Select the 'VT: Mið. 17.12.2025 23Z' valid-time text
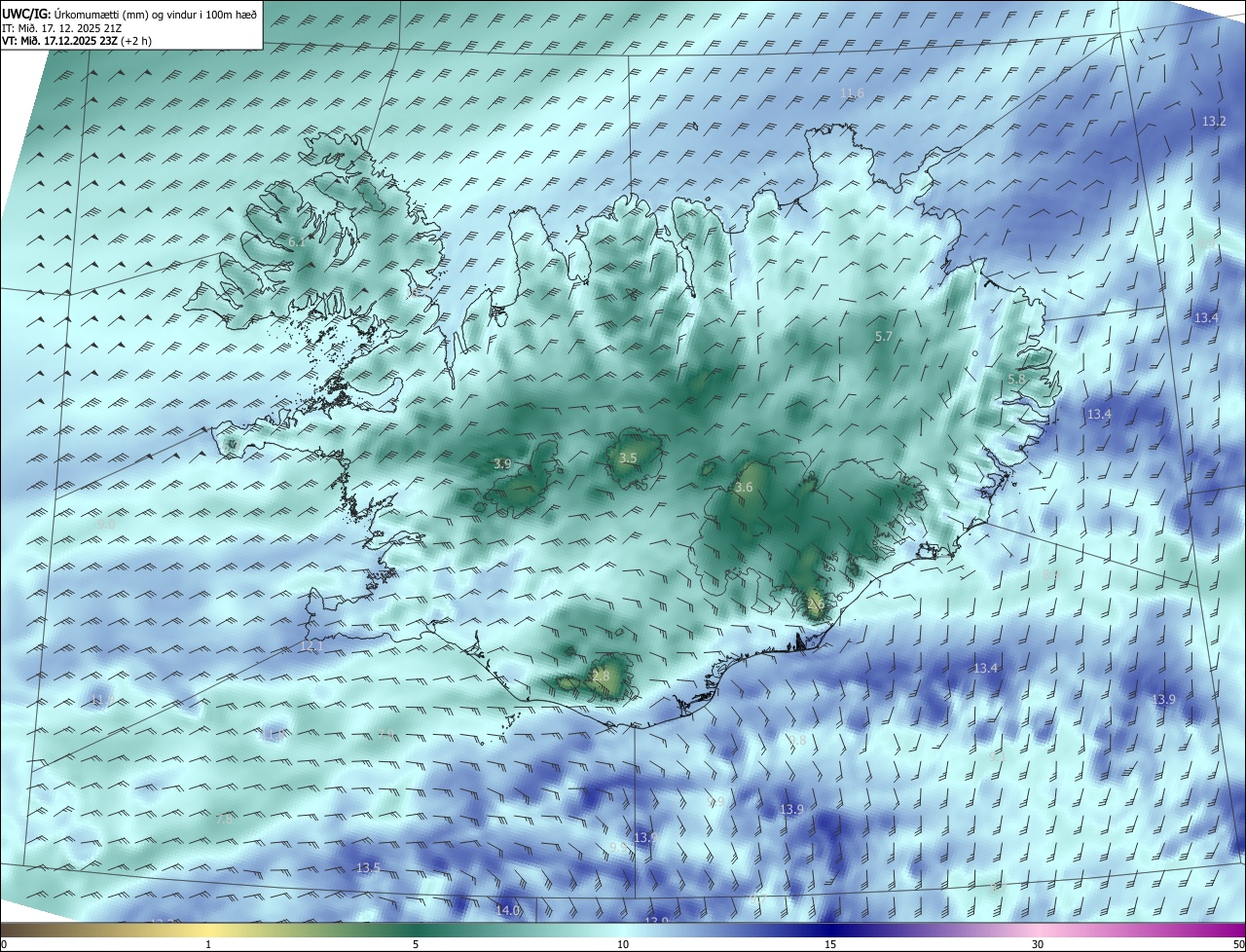The width and height of the screenshot is (1246, 952). 60,41
